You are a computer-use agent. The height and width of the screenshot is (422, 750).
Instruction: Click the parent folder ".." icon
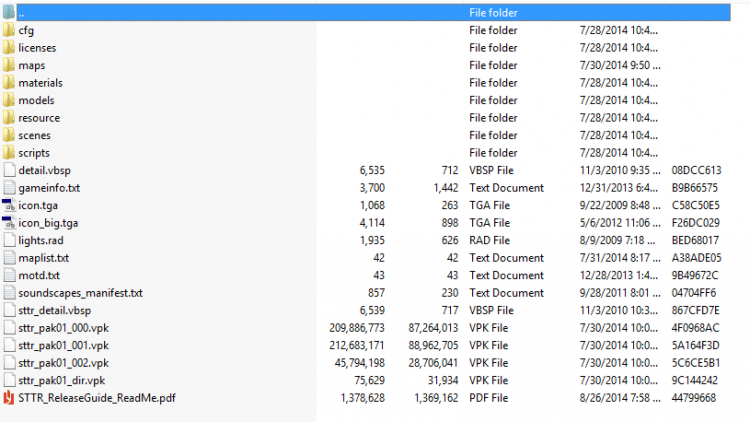click(9, 13)
